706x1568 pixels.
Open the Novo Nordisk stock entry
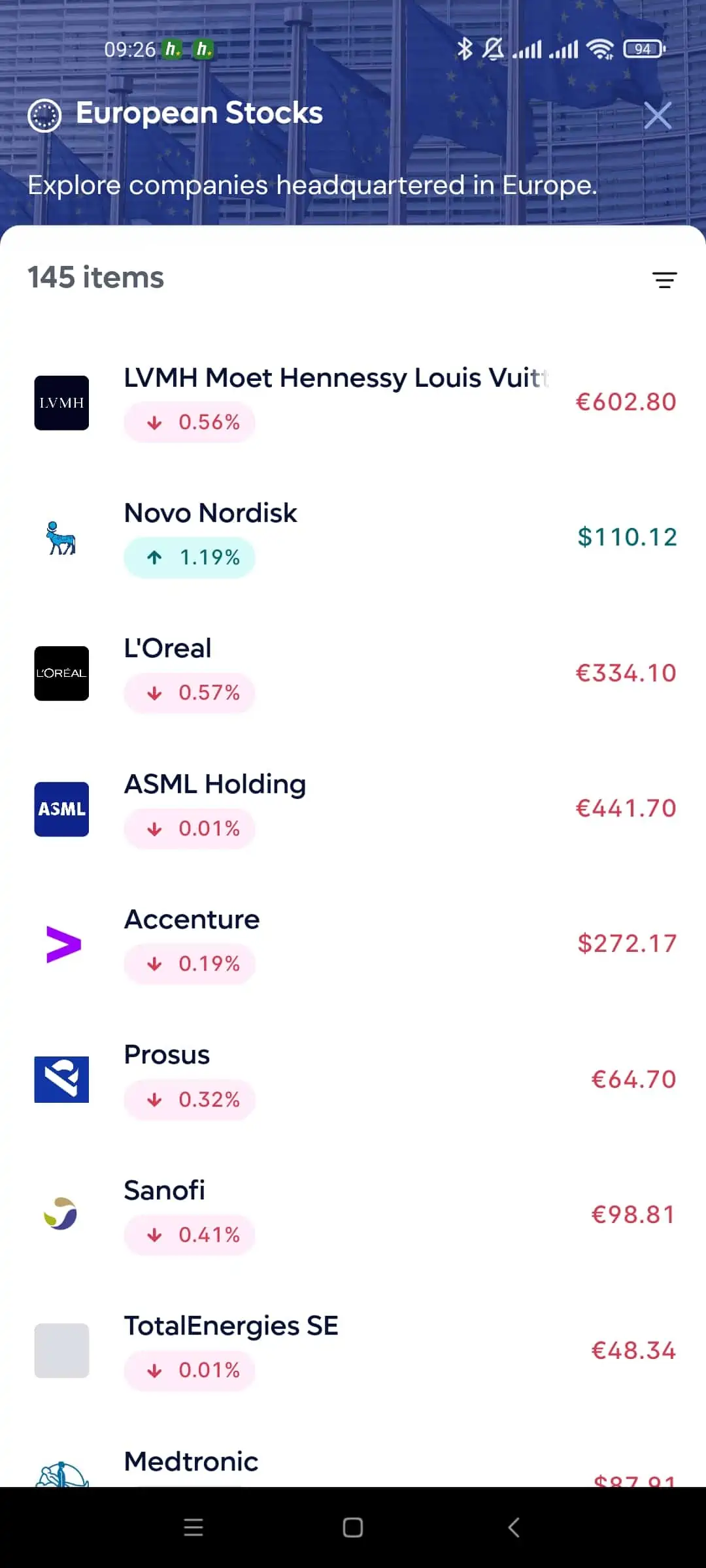point(210,514)
